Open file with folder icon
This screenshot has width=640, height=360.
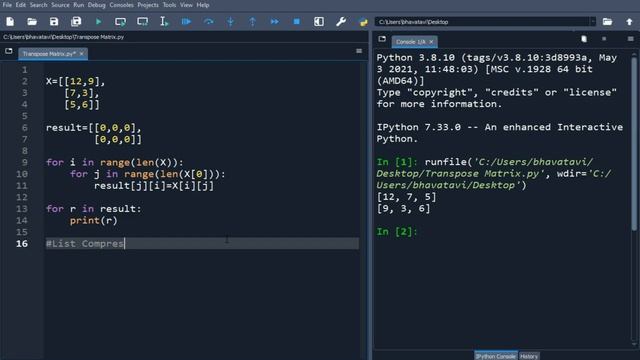click(32, 22)
